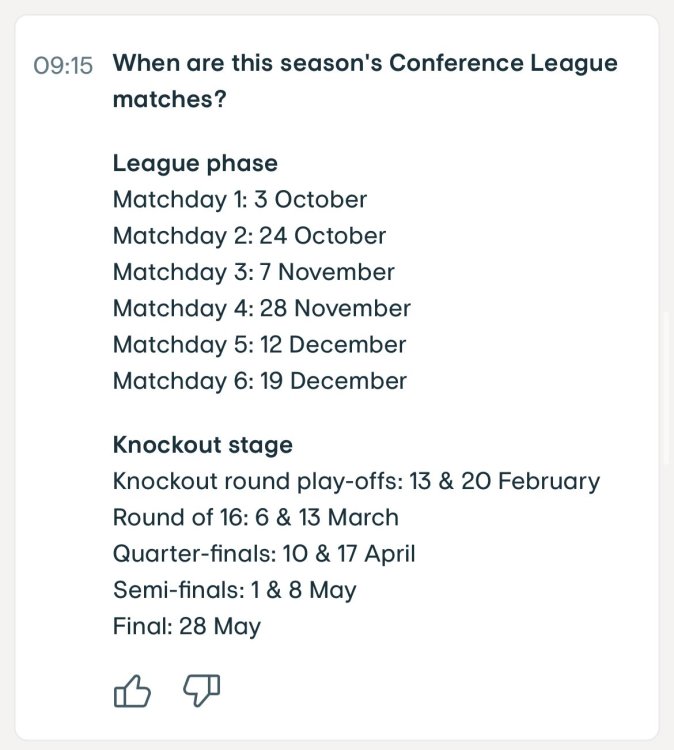This screenshot has height=750, width=674.
Task: Click the Knockout stage heading
Action: (x=202, y=445)
